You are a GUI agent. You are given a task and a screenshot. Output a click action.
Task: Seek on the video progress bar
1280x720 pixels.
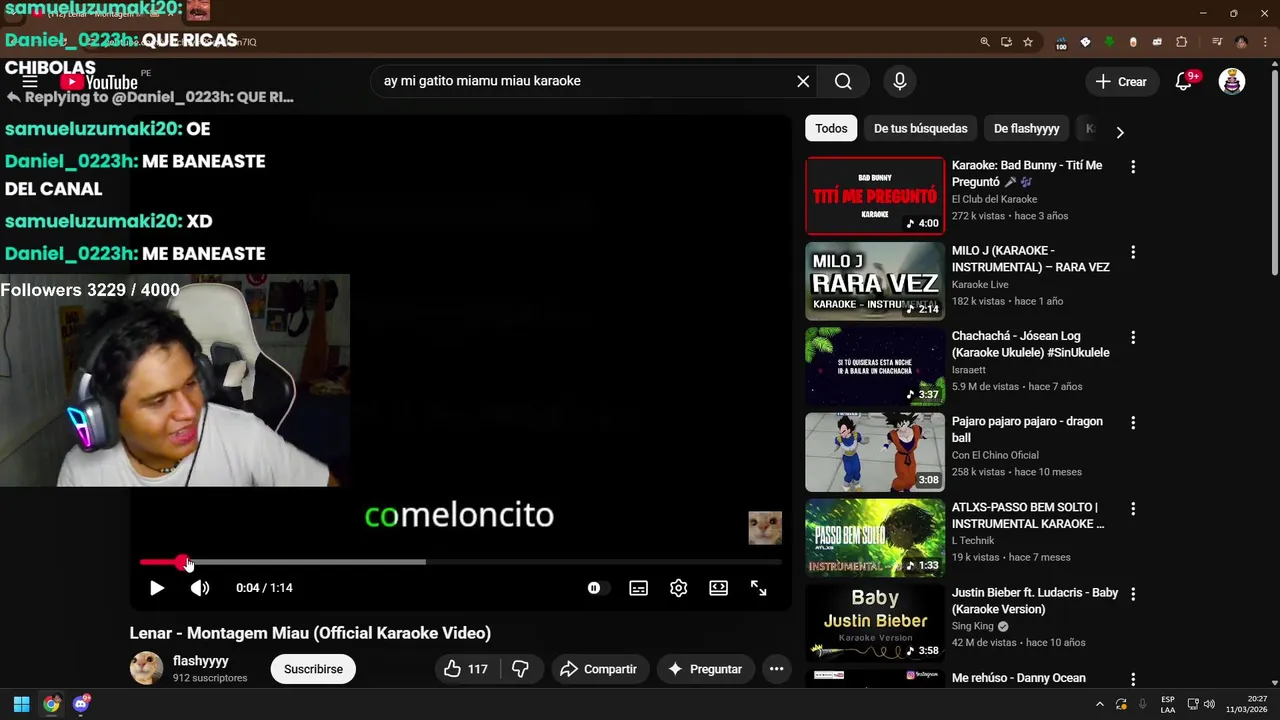click(x=460, y=562)
